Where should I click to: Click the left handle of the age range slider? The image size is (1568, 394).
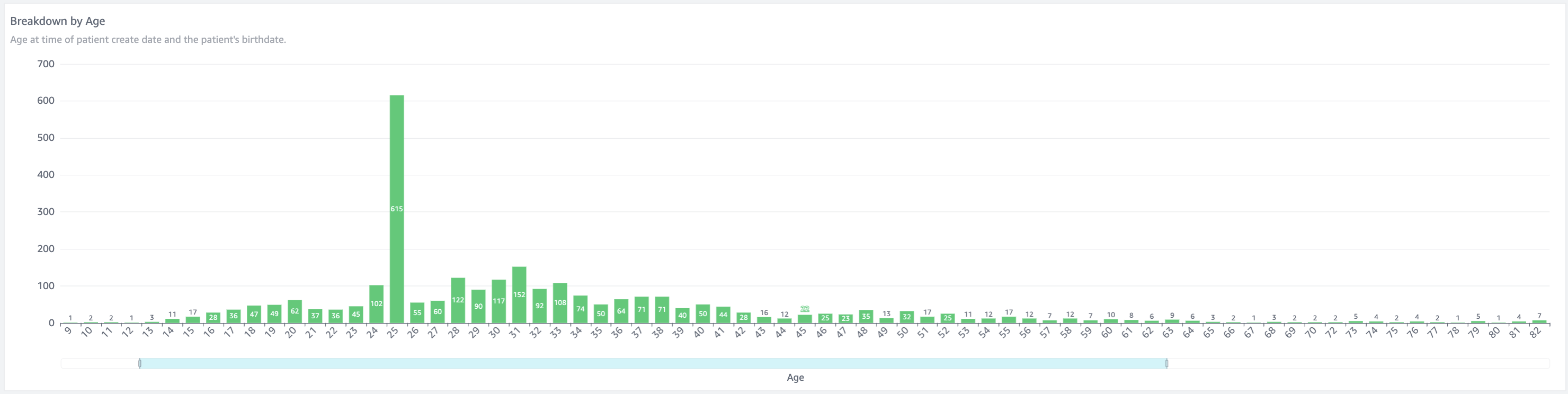pos(140,364)
